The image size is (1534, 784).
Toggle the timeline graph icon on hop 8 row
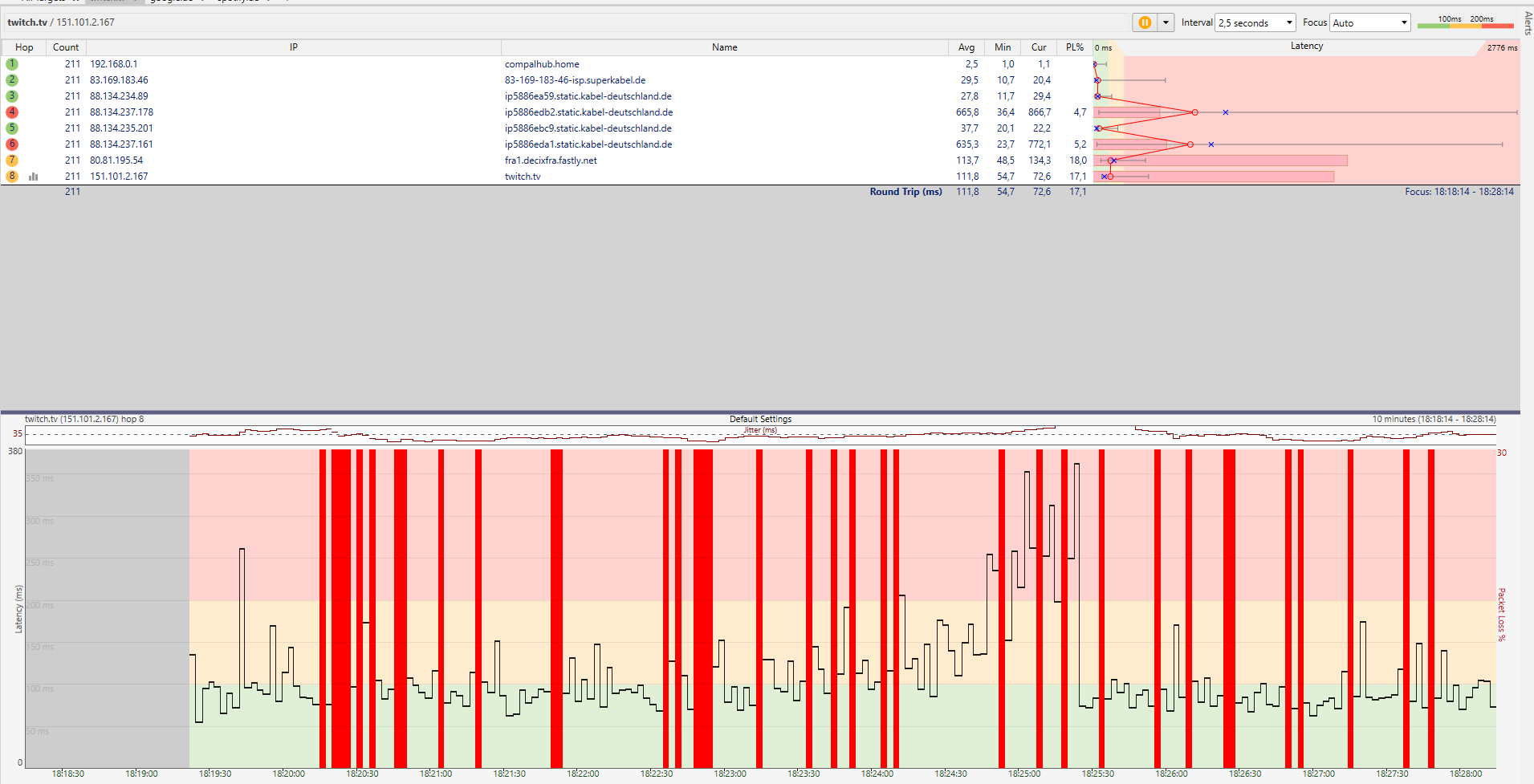tap(34, 177)
